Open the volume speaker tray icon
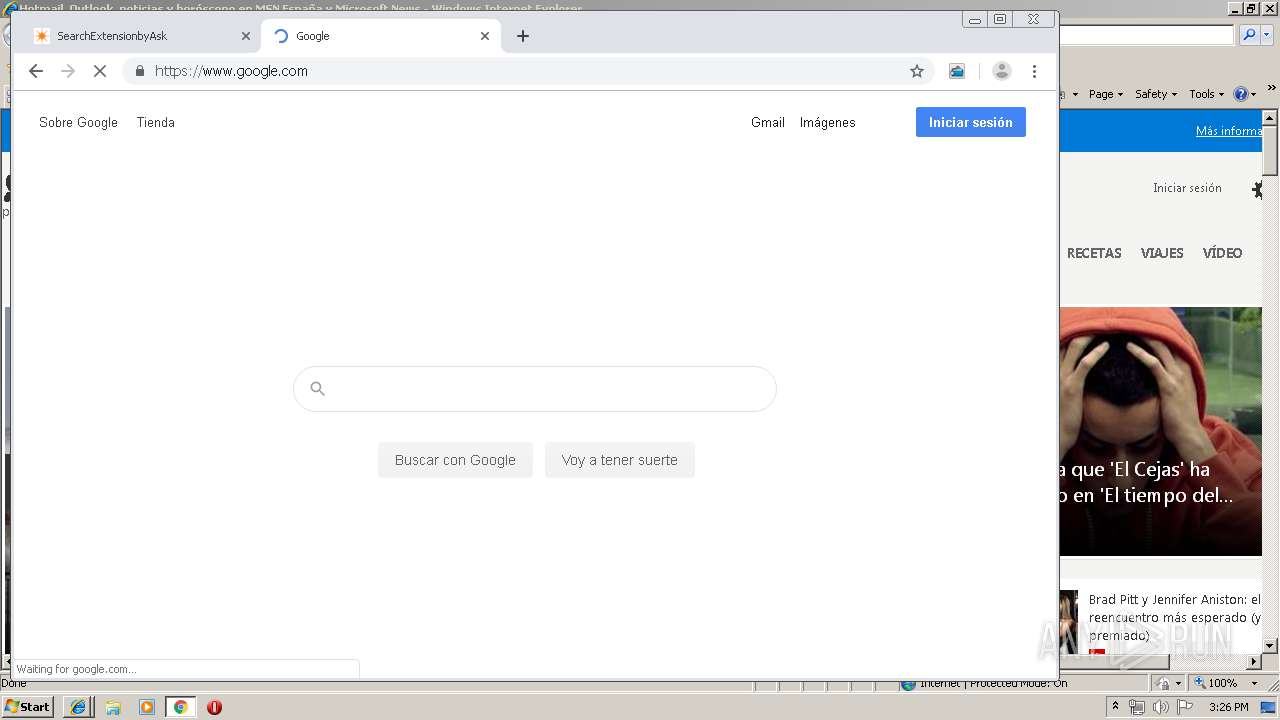 tap(1160, 707)
